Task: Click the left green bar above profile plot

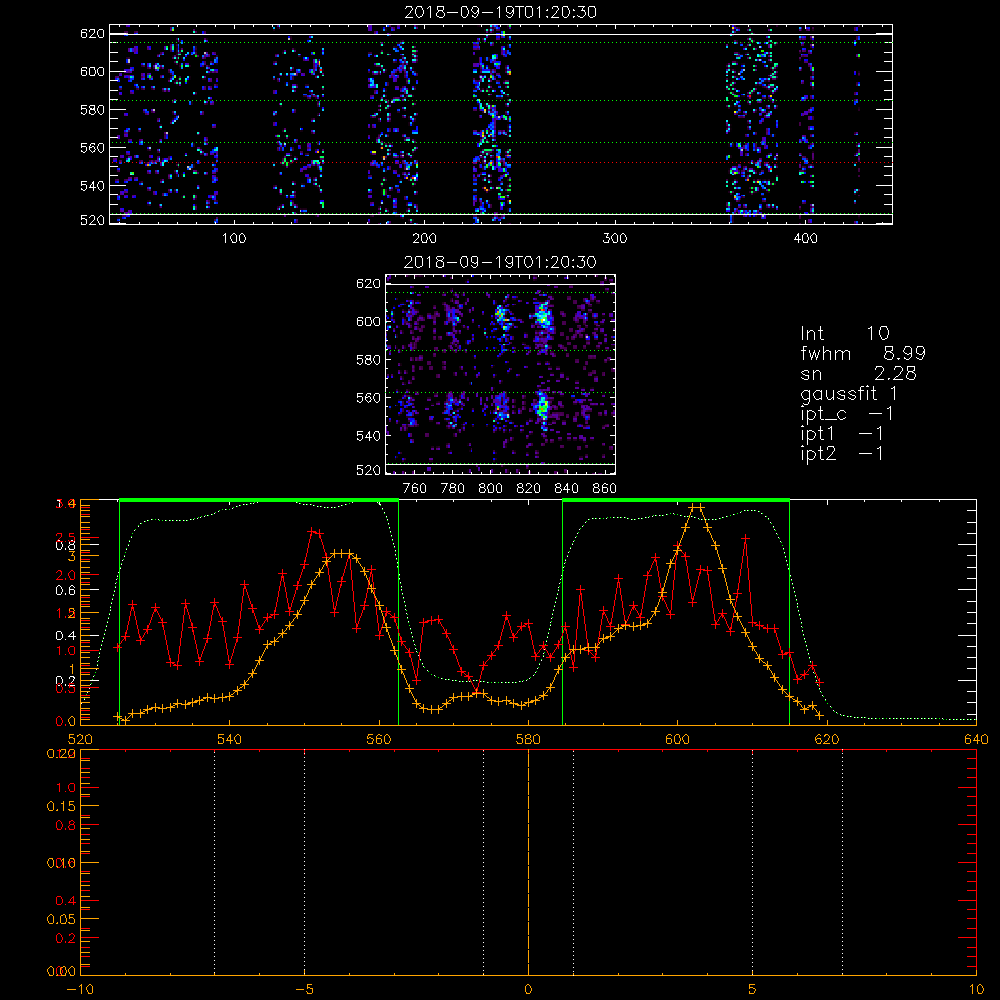Action: pyautogui.click(x=259, y=500)
